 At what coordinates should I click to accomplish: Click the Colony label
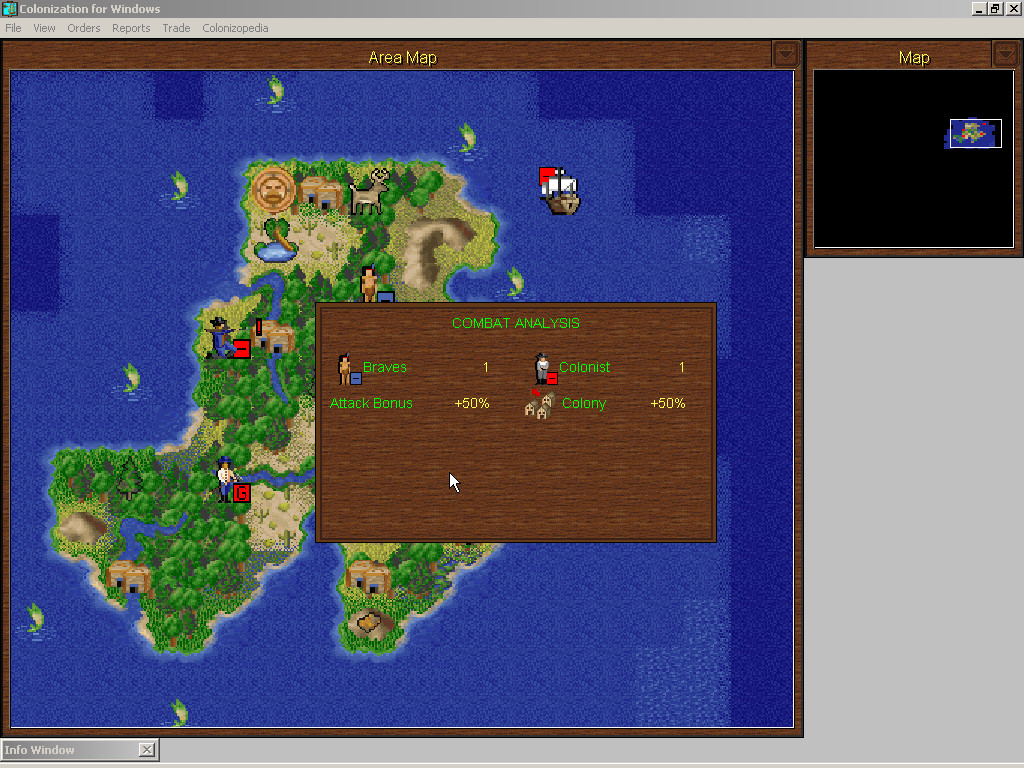coord(584,403)
